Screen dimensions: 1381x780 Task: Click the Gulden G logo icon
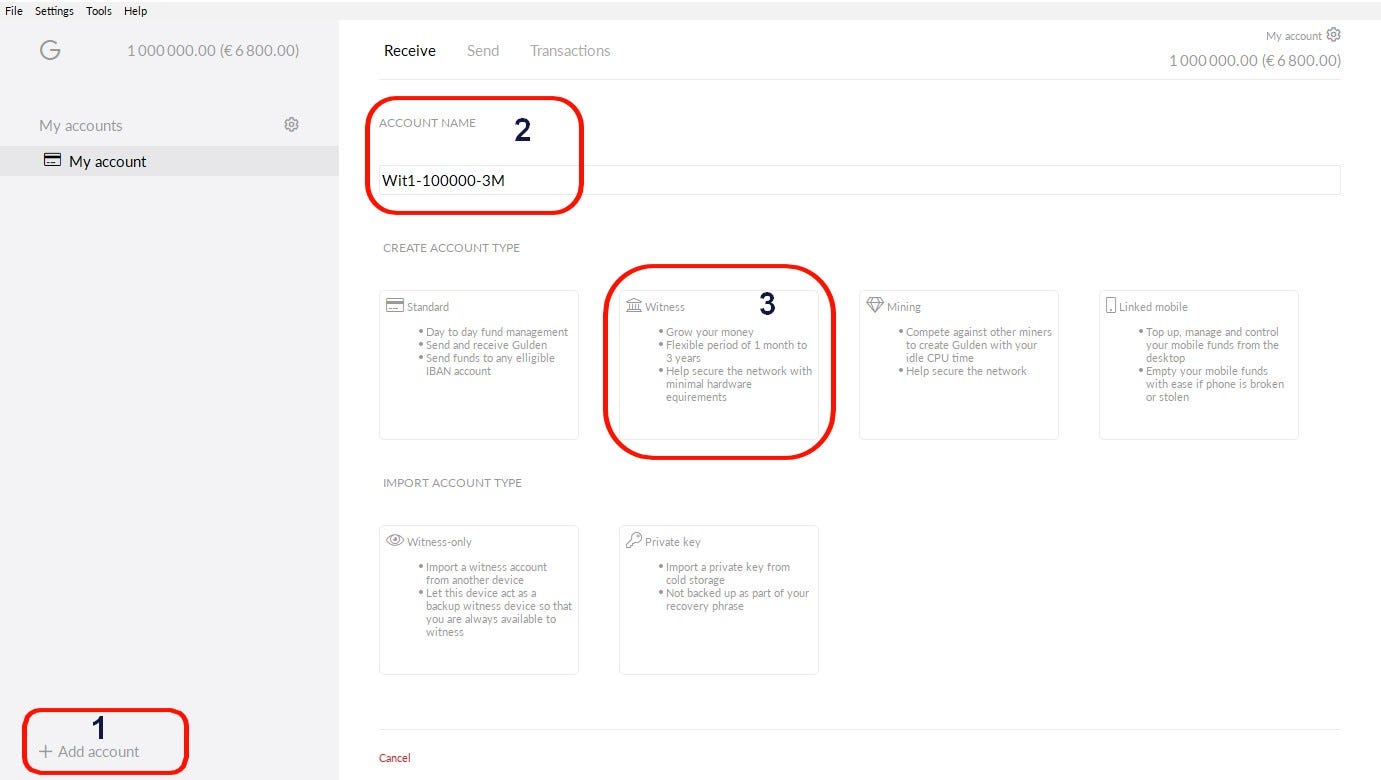50,50
